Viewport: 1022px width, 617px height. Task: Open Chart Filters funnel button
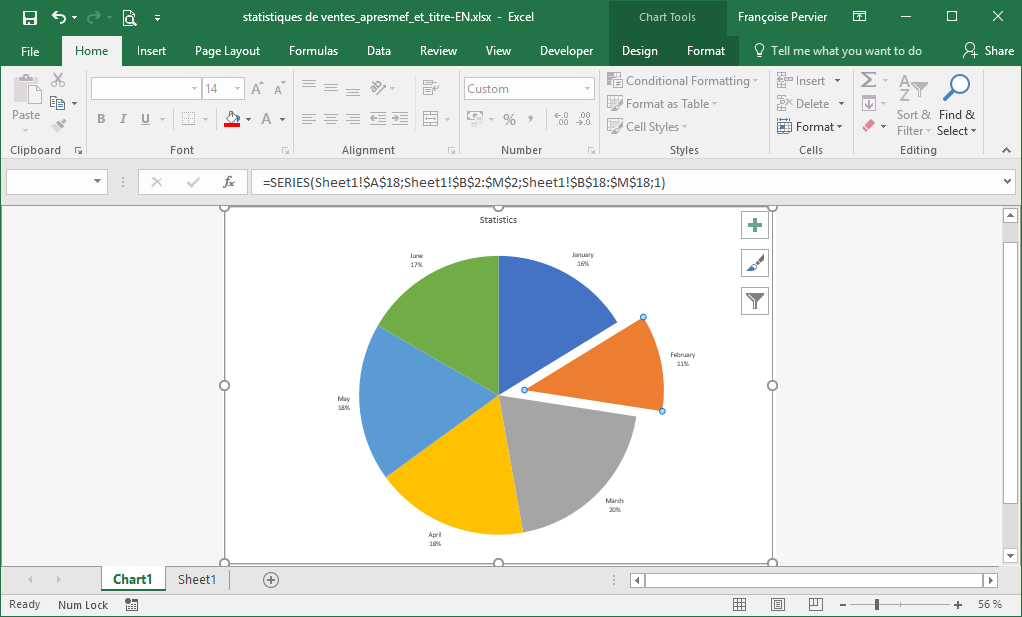755,300
